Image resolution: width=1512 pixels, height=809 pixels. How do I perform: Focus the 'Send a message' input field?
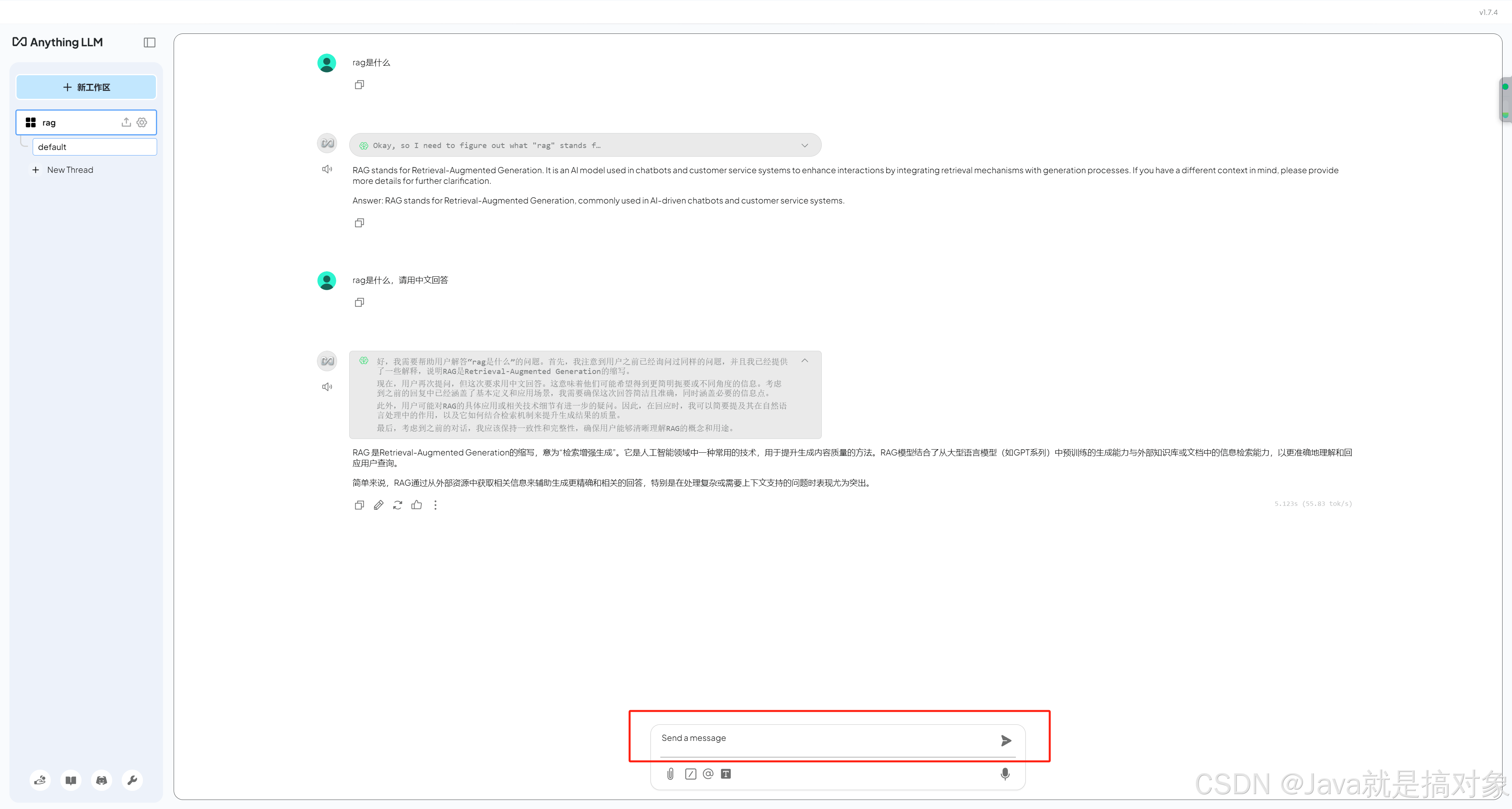pyautogui.click(x=822, y=738)
